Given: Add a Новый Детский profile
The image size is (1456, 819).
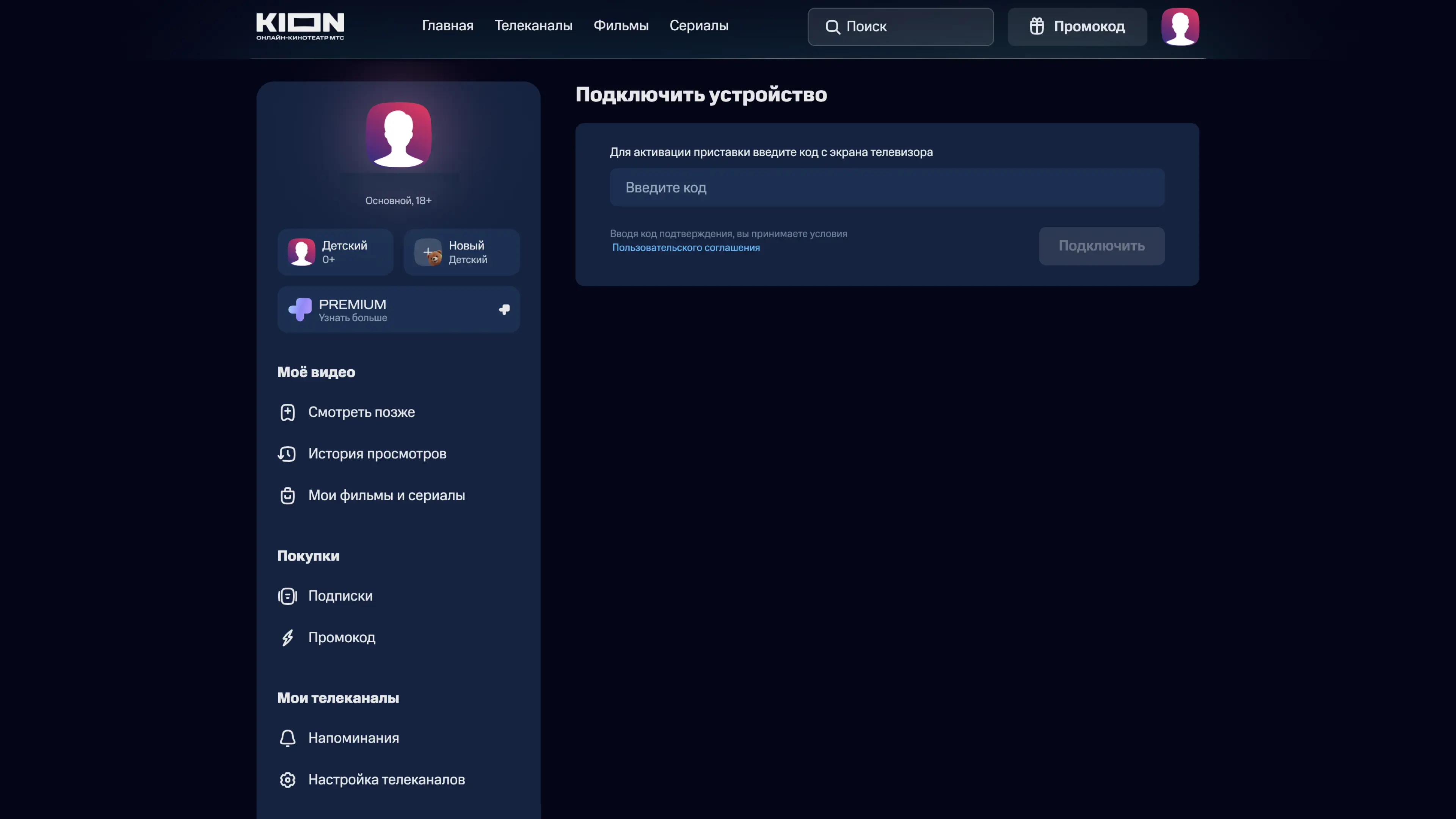Looking at the screenshot, I should point(462,252).
